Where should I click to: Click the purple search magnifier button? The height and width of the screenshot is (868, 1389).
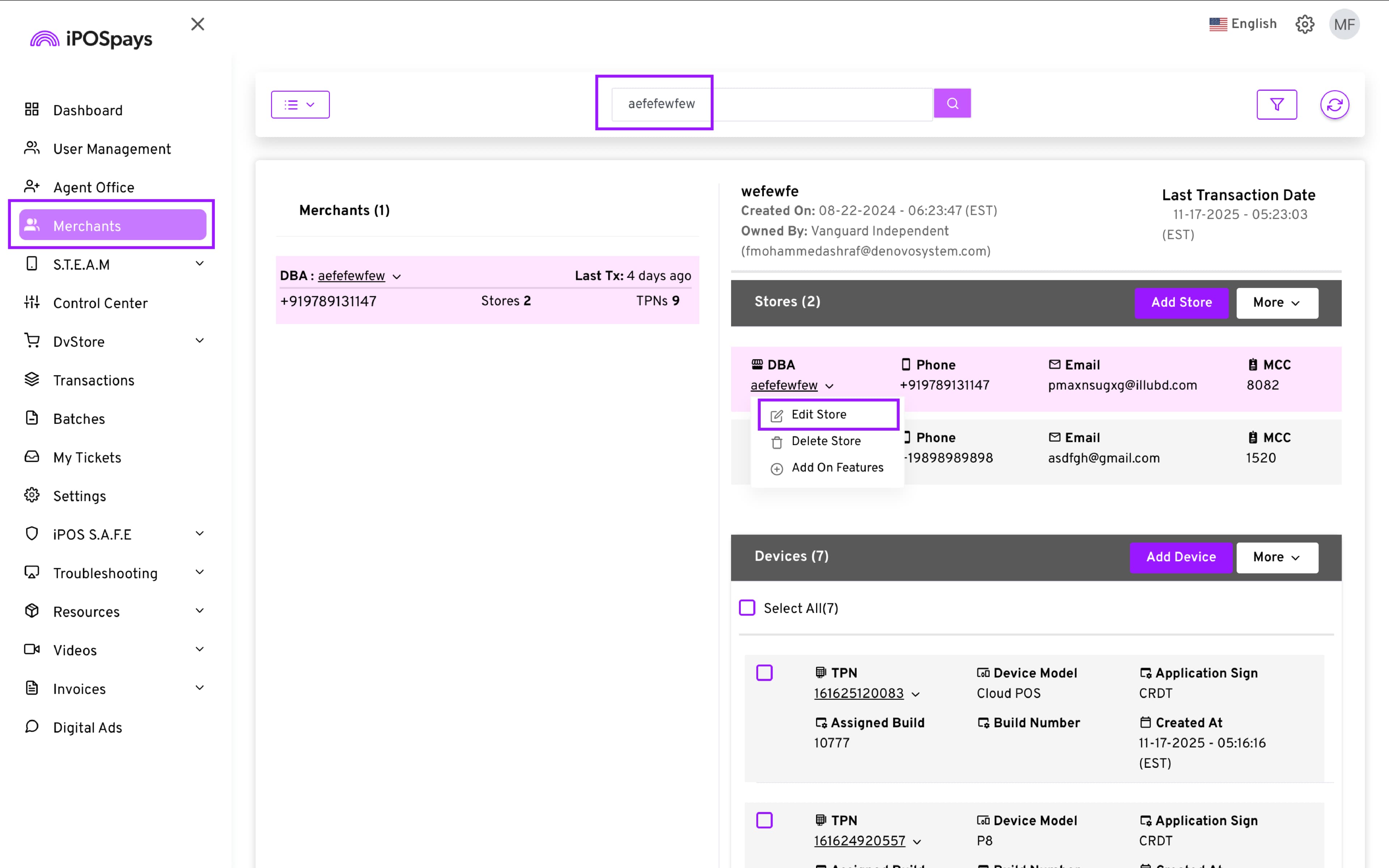tap(952, 103)
